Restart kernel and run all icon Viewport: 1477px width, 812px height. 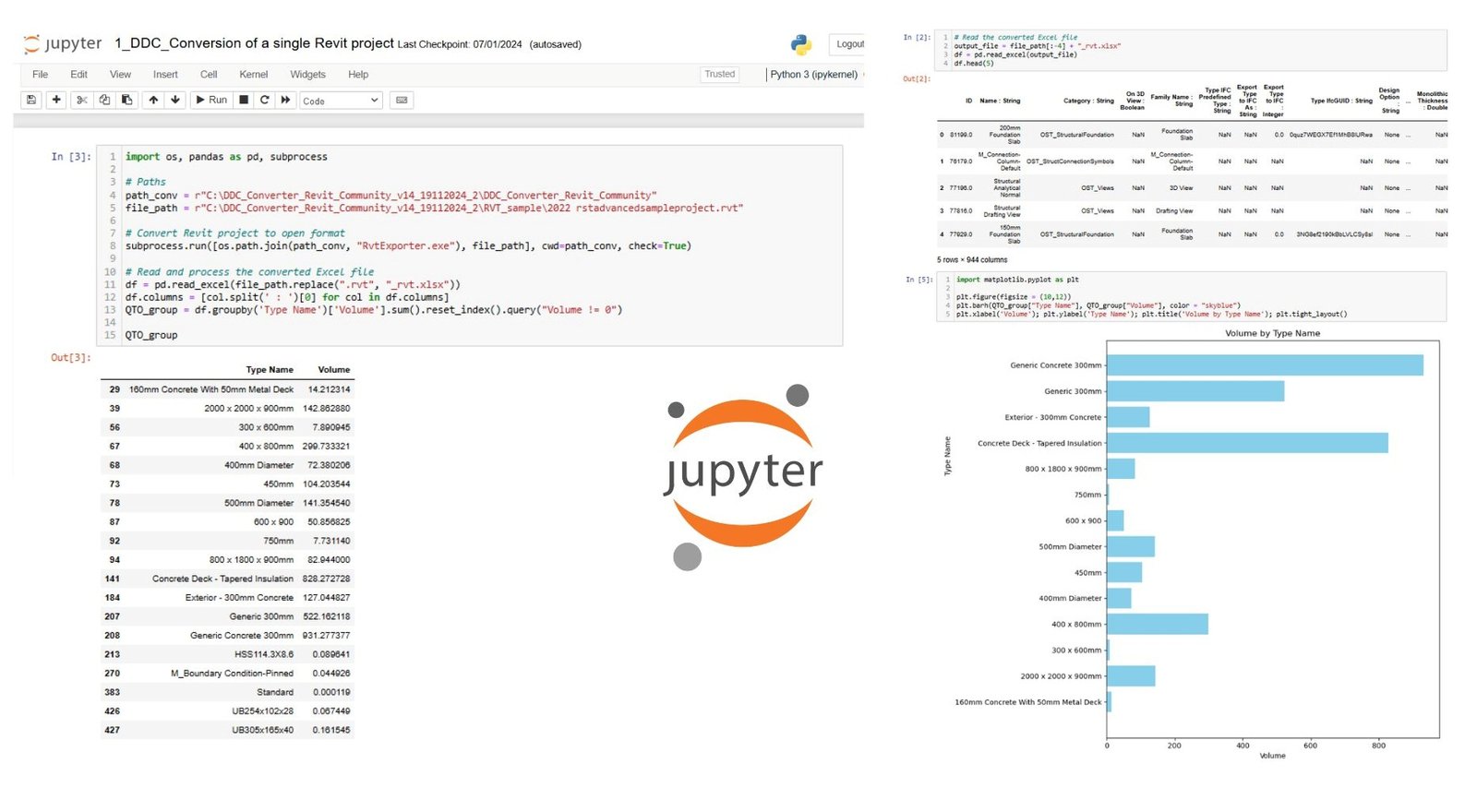pyautogui.click(x=286, y=100)
